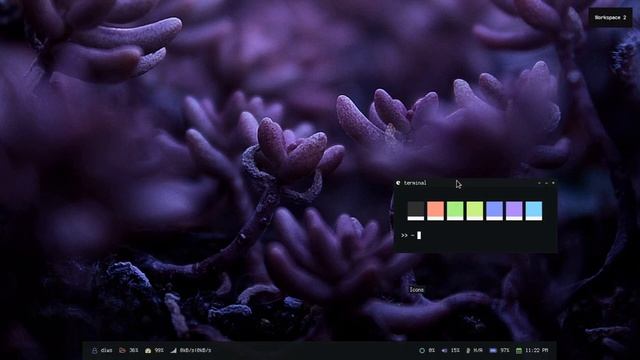640x360 pixels.
Task: Click the microphone icon beside N/A
Action: pyautogui.click(x=468, y=350)
